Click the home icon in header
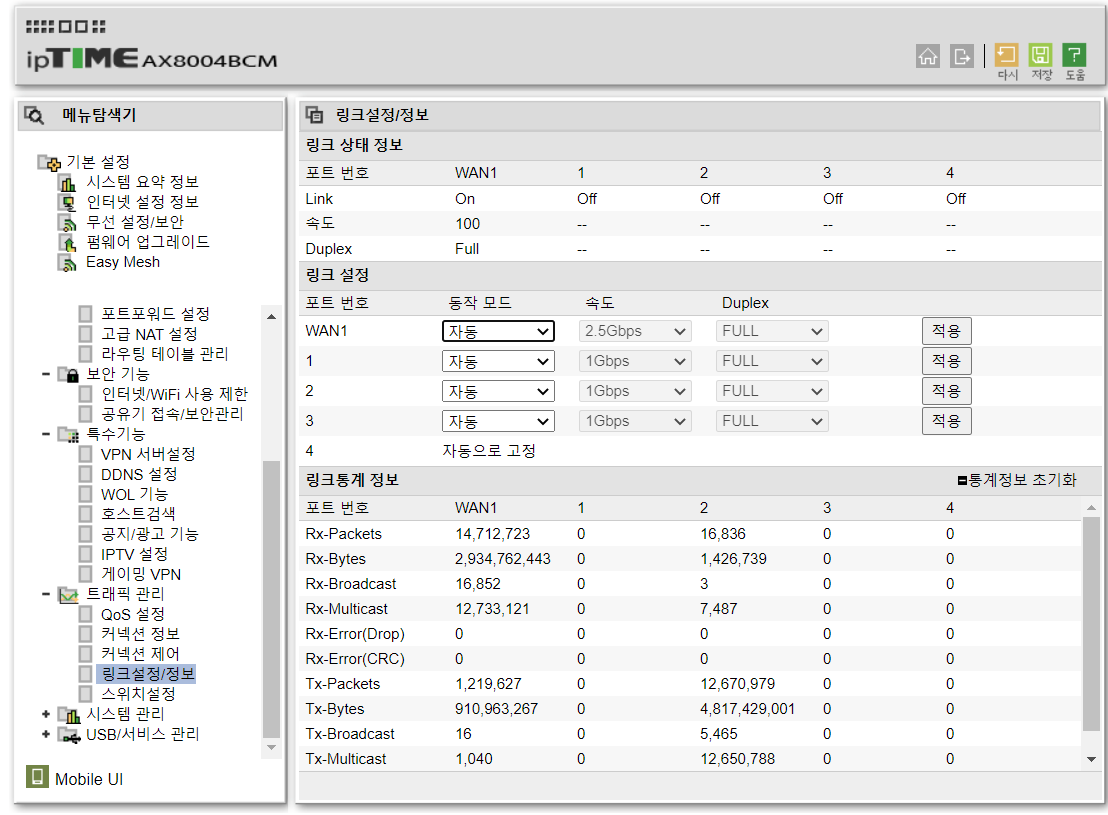The width and height of the screenshot is (1108, 815). pos(928,56)
